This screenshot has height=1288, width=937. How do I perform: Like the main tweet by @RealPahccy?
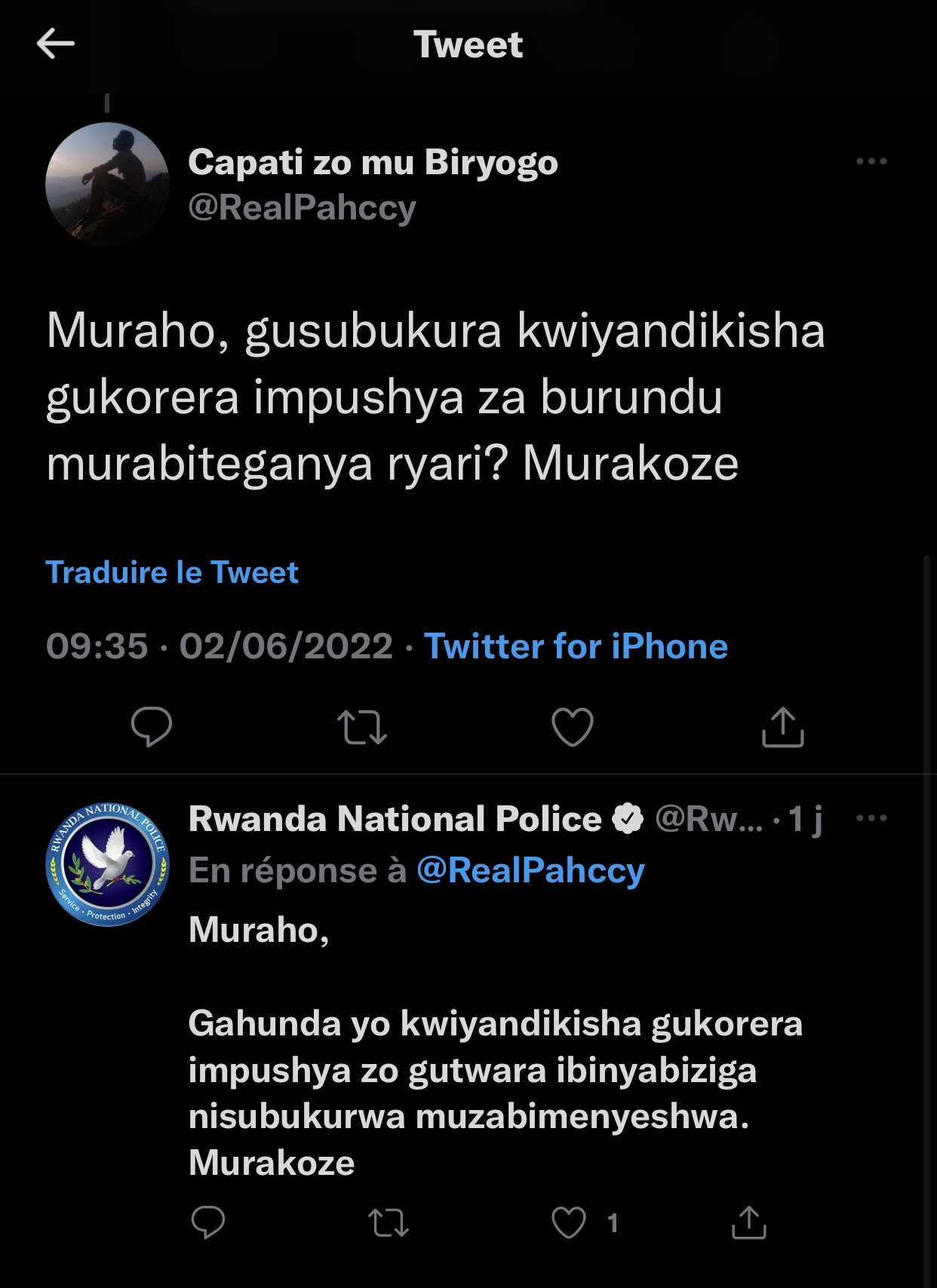[x=573, y=727]
